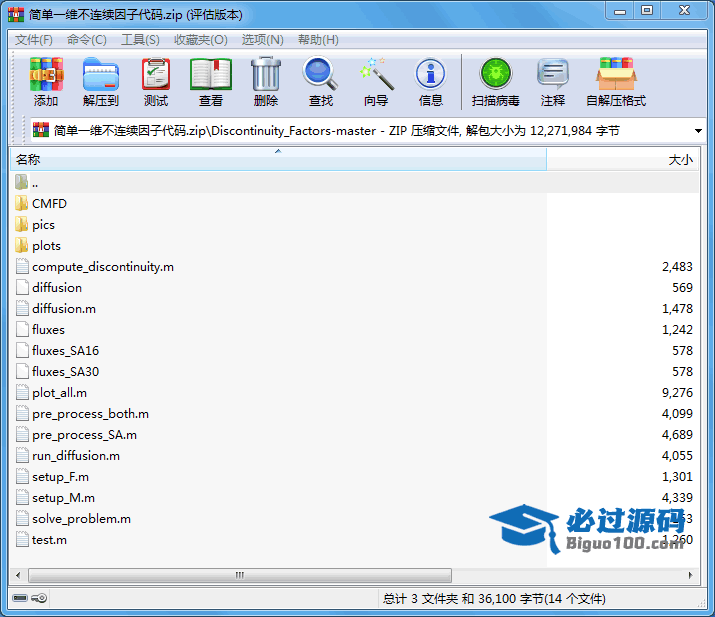This screenshot has width=715, height=617.
Task: Click the Add (添加) toolbar icon
Action: click(46, 74)
